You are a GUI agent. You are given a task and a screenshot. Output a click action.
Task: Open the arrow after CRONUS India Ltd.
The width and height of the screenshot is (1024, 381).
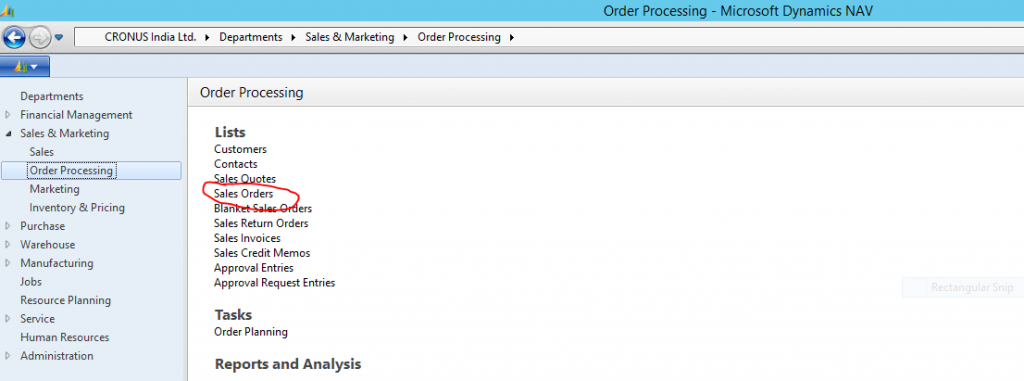tap(208, 37)
